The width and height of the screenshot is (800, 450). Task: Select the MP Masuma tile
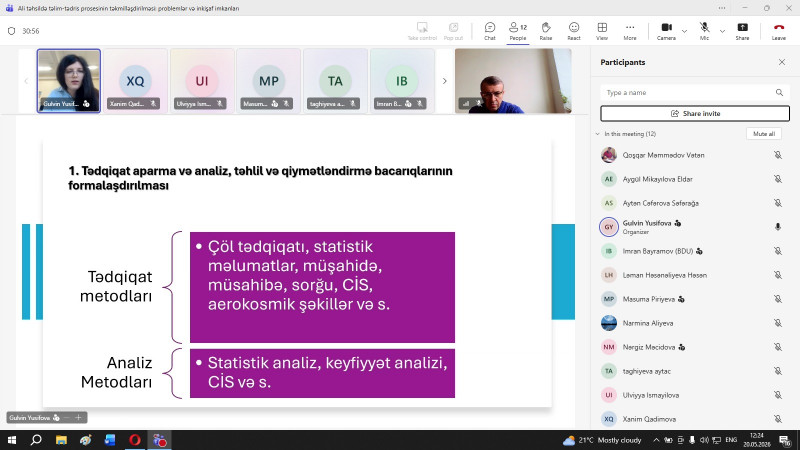click(x=268, y=81)
